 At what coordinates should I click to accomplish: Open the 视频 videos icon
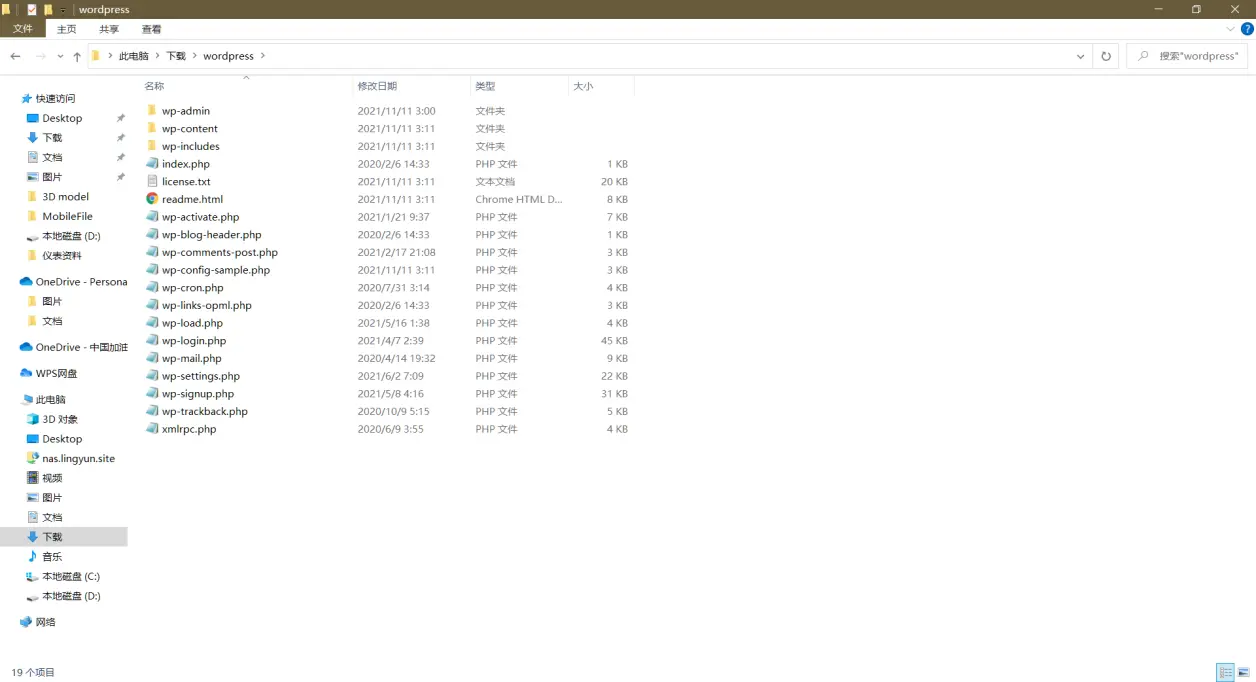coord(32,478)
